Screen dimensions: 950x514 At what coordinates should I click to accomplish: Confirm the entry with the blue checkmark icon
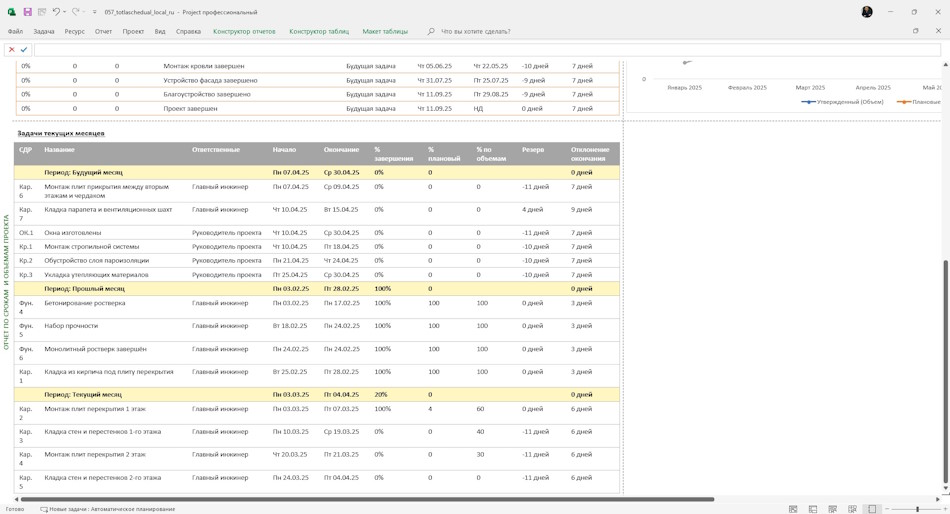[24, 50]
